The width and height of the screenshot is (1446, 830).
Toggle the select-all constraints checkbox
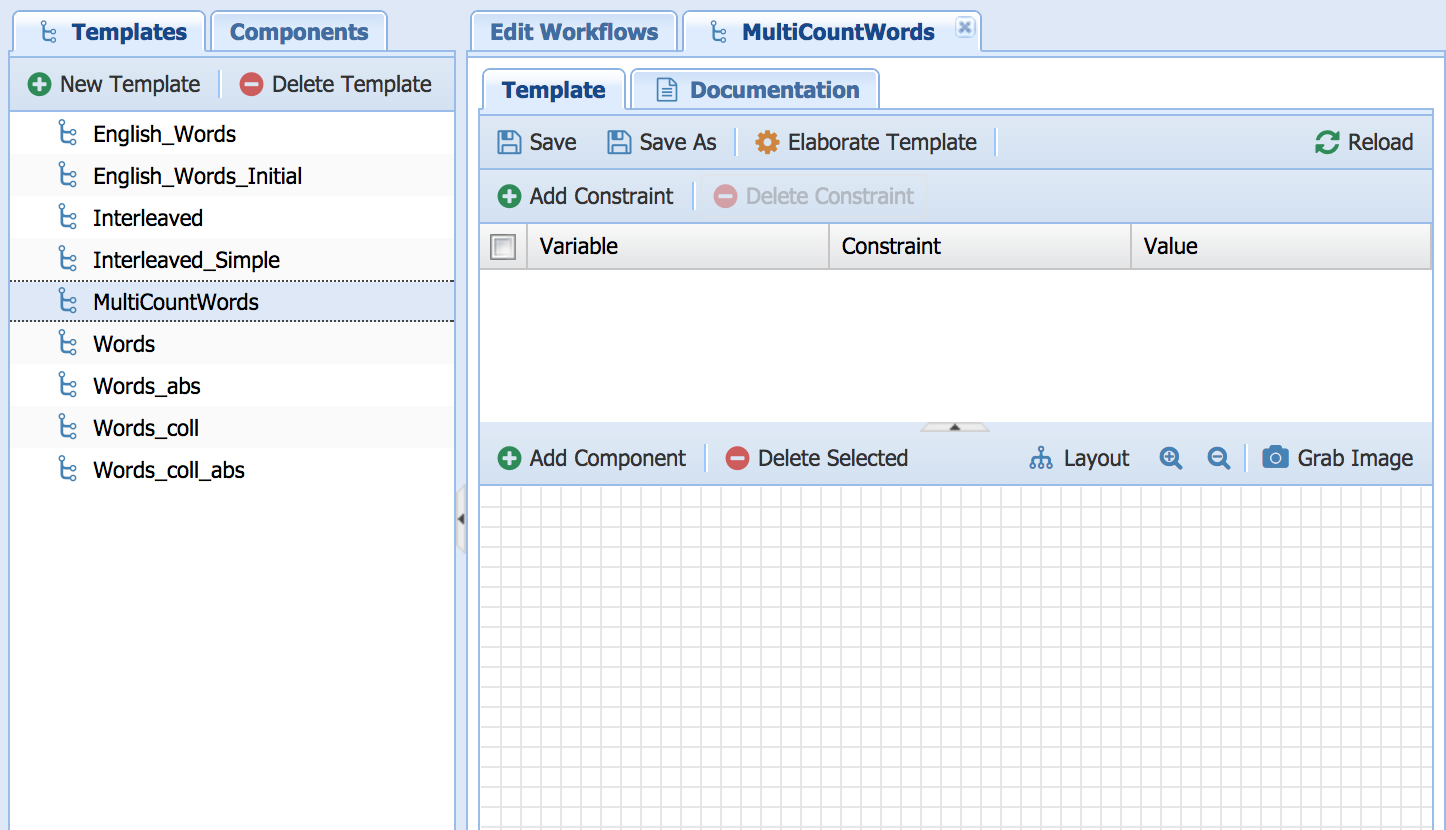point(503,247)
